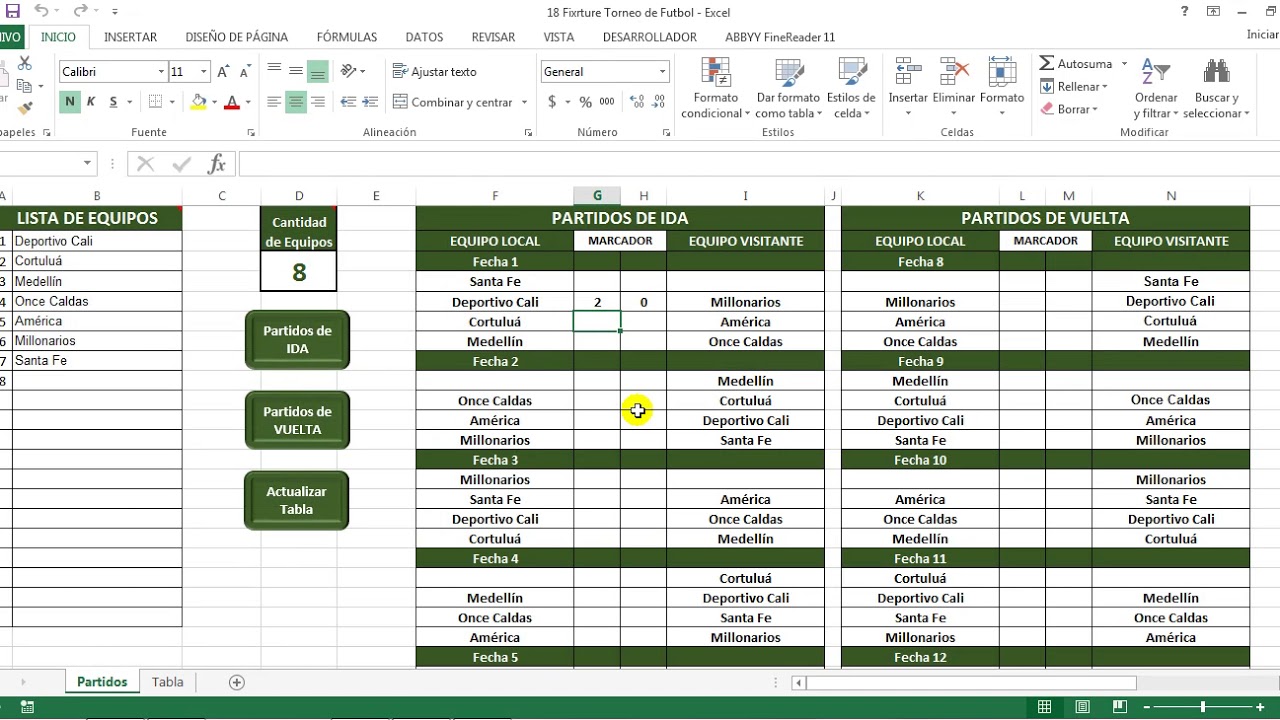
Task: Click the insert function fx icon
Action: (x=216, y=164)
